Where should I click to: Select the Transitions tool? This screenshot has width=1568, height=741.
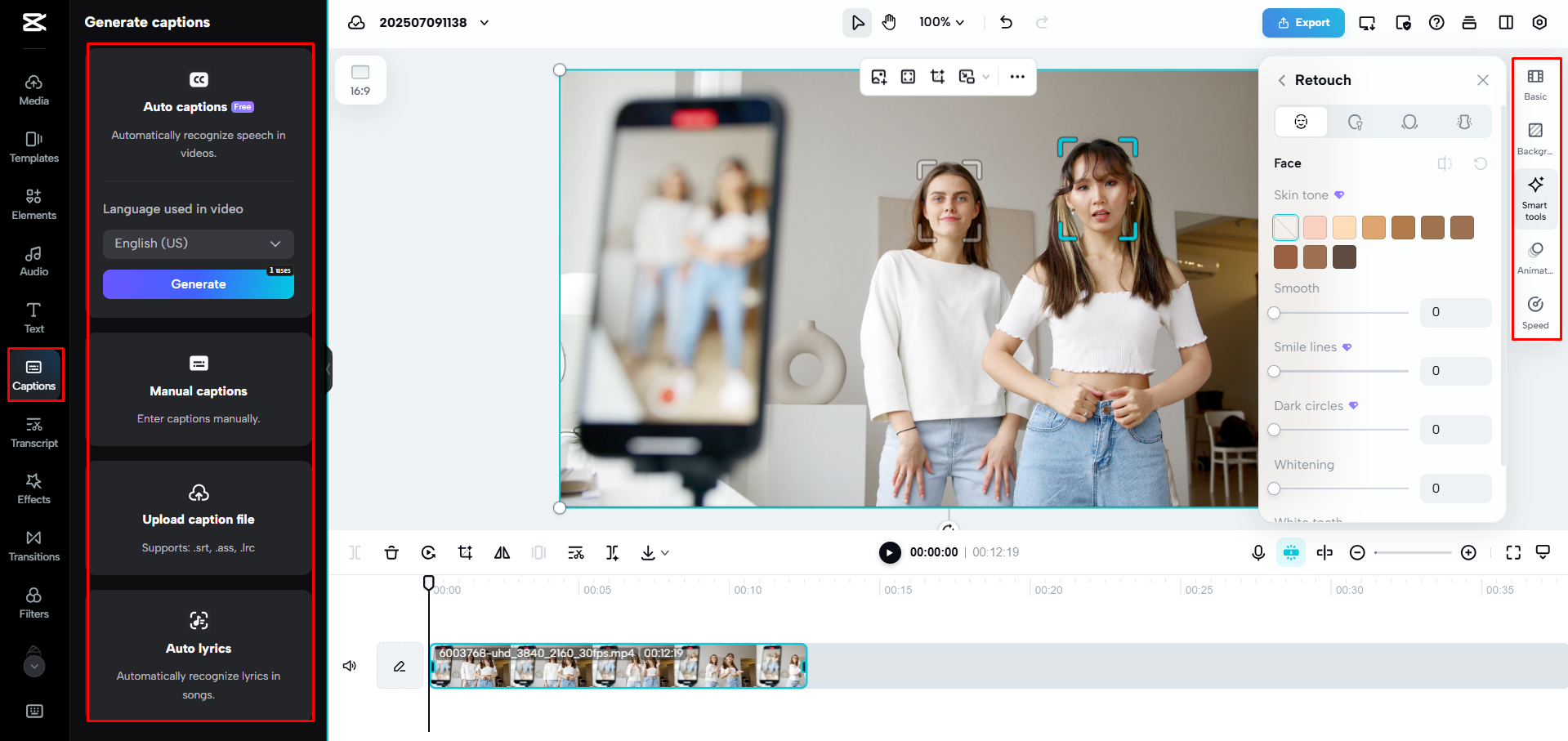click(x=34, y=546)
